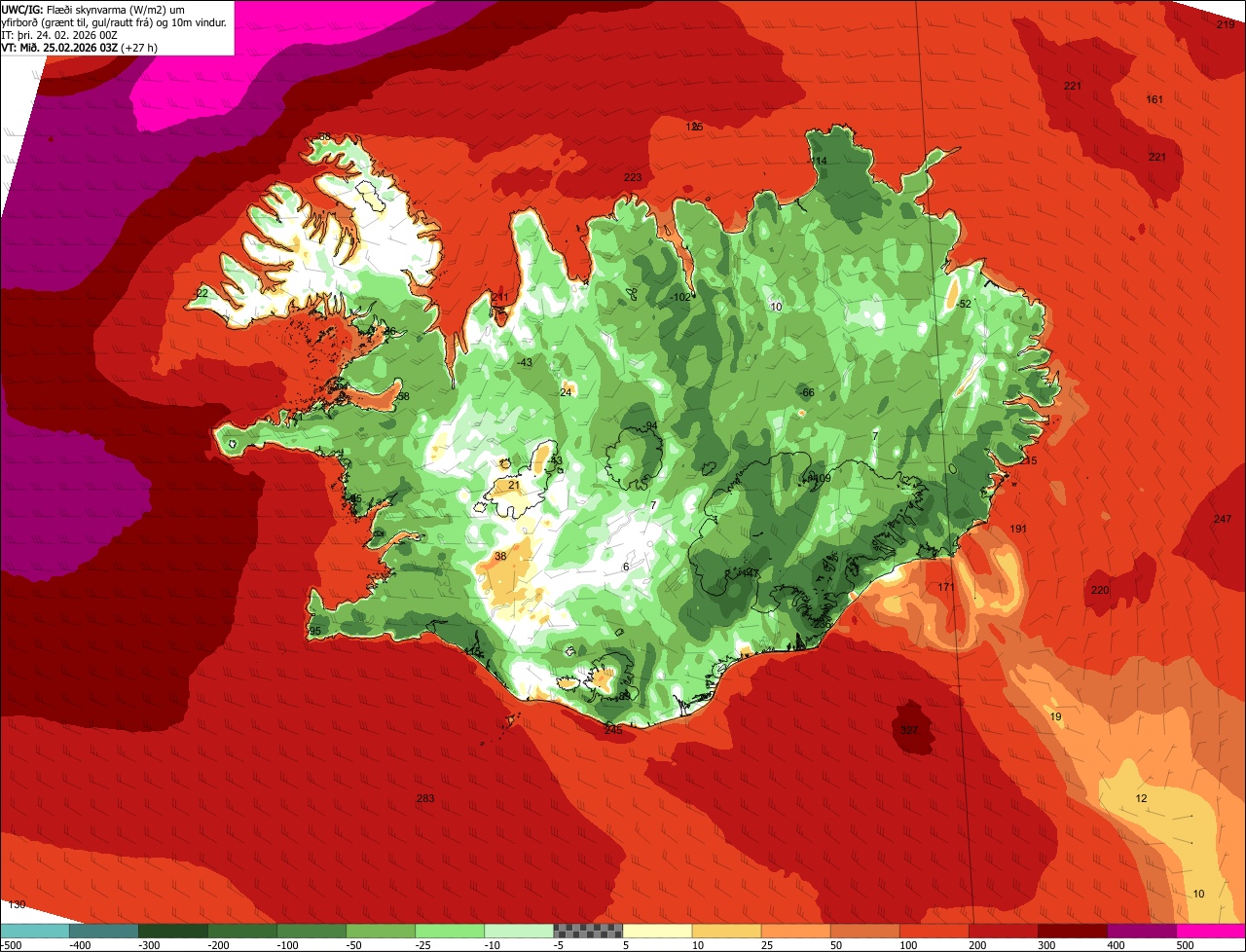The width and height of the screenshot is (1246, 952).
Task: Select the palest green -10 to -5 swatch
Action: pyautogui.click(x=519, y=930)
